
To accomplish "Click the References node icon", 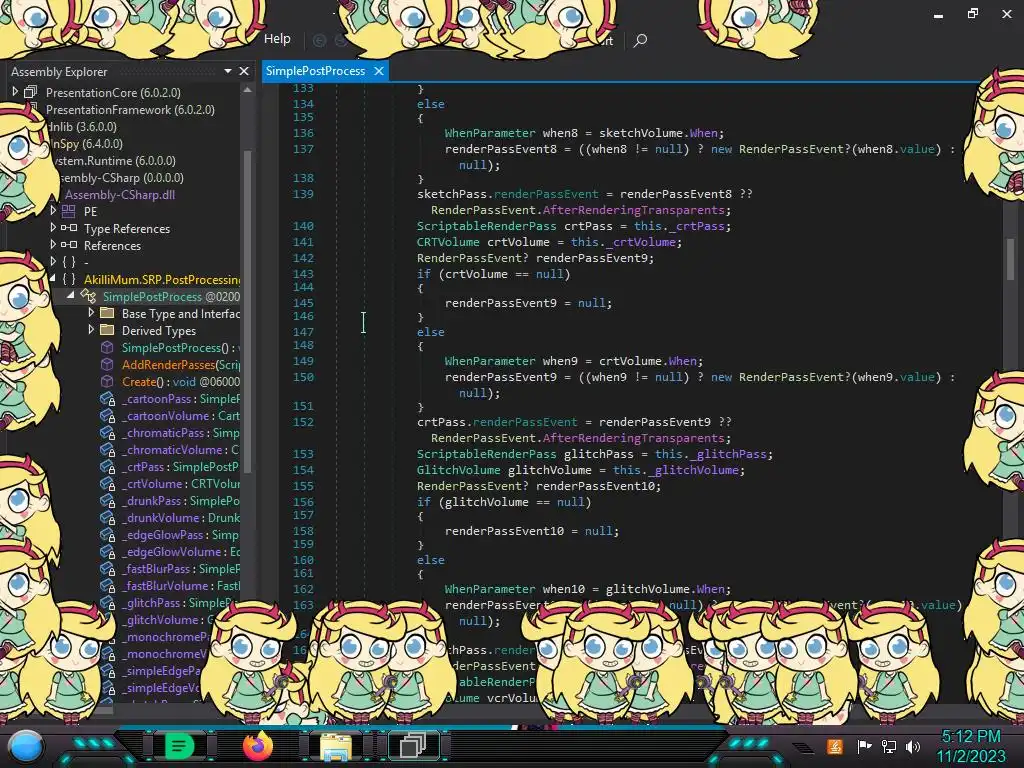I will coord(69,245).
